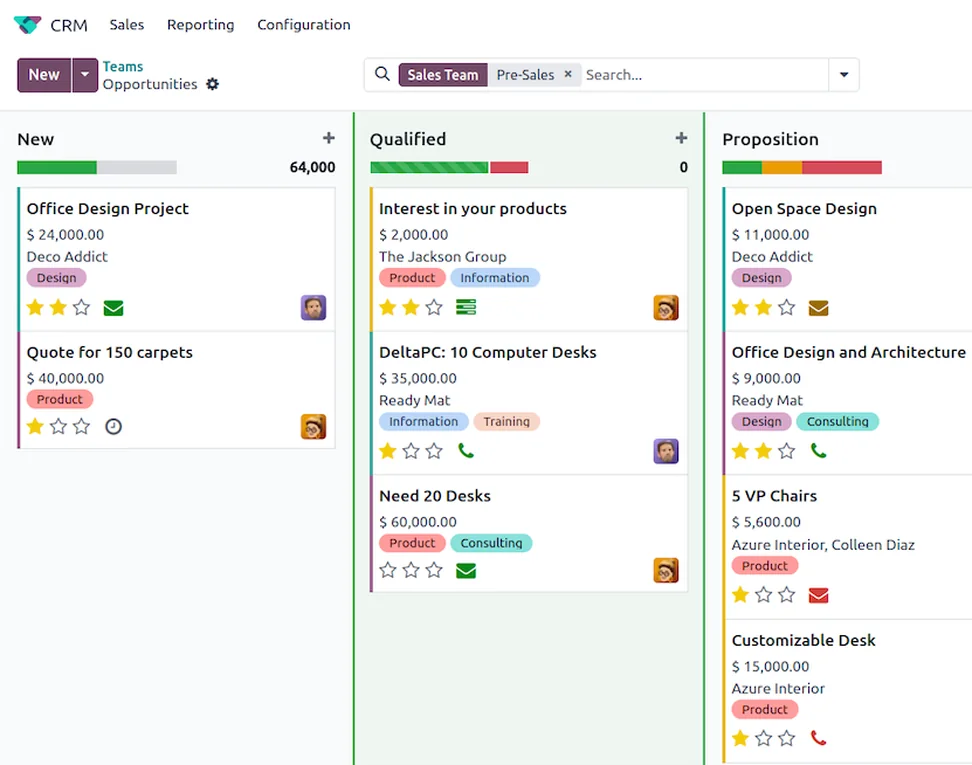This screenshot has height=765, width=972.
Task: Open email activity on Open Space Design
Action: point(818,308)
